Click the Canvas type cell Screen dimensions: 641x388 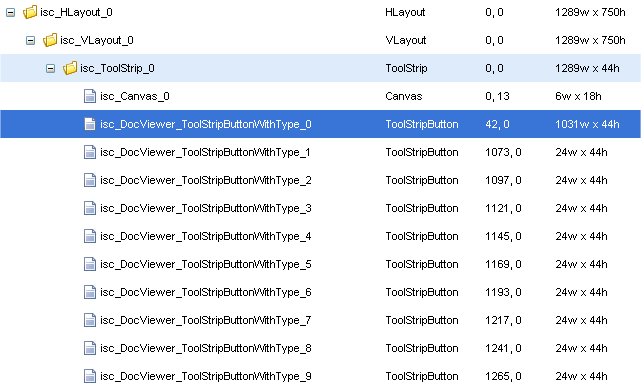pos(403,96)
